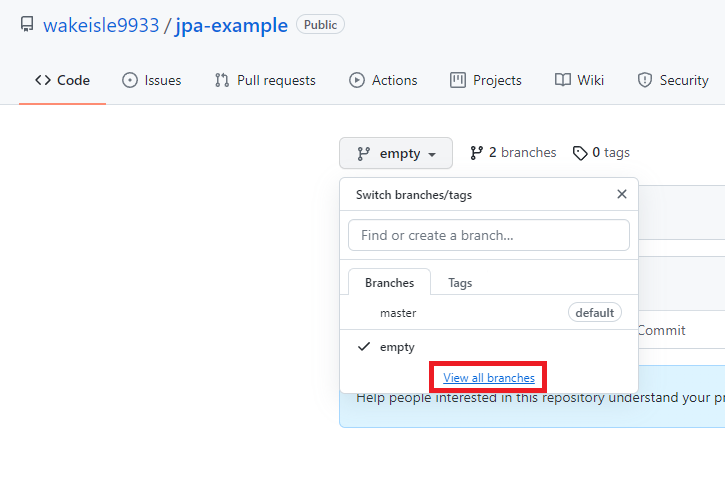
Task: Collapse the empty branch selector dropdown
Action: coord(396,153)
